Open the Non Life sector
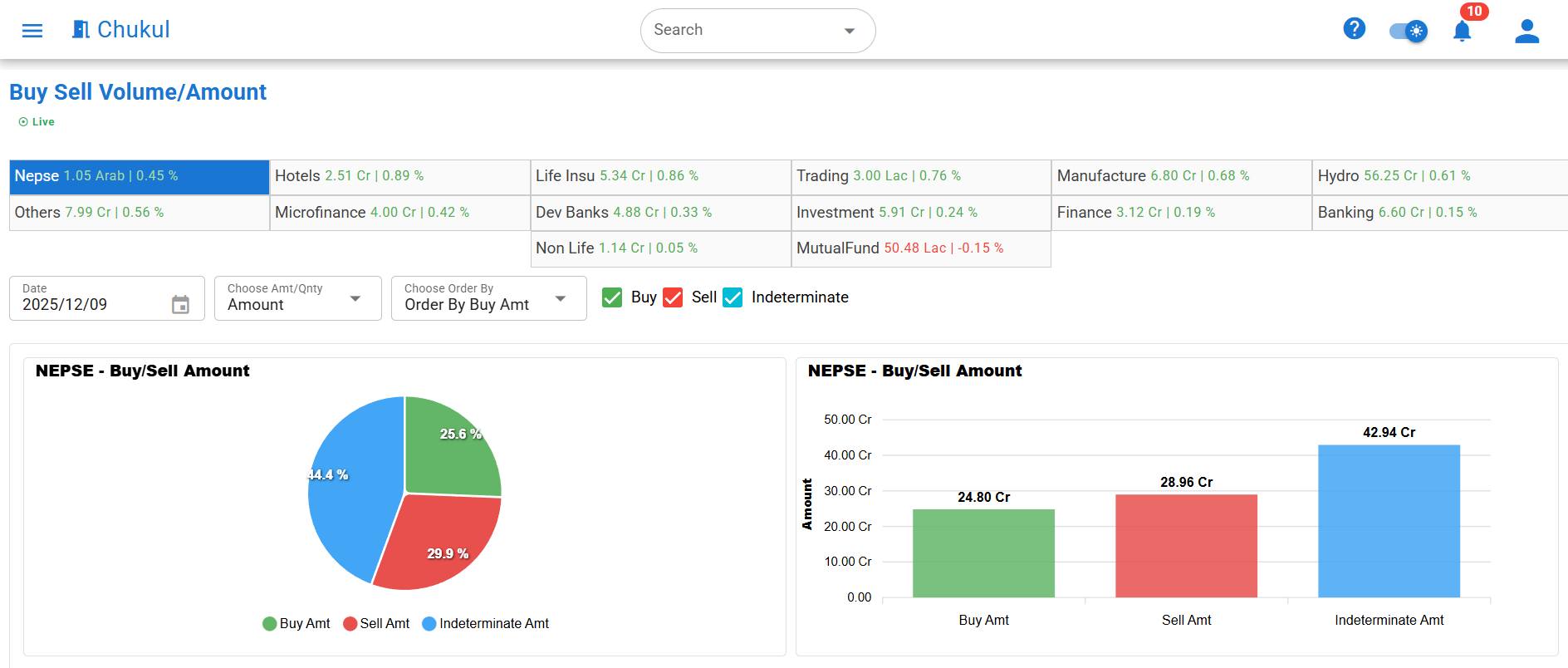The width and height of the screenshot is (1568, 668). tap(661, 249)
